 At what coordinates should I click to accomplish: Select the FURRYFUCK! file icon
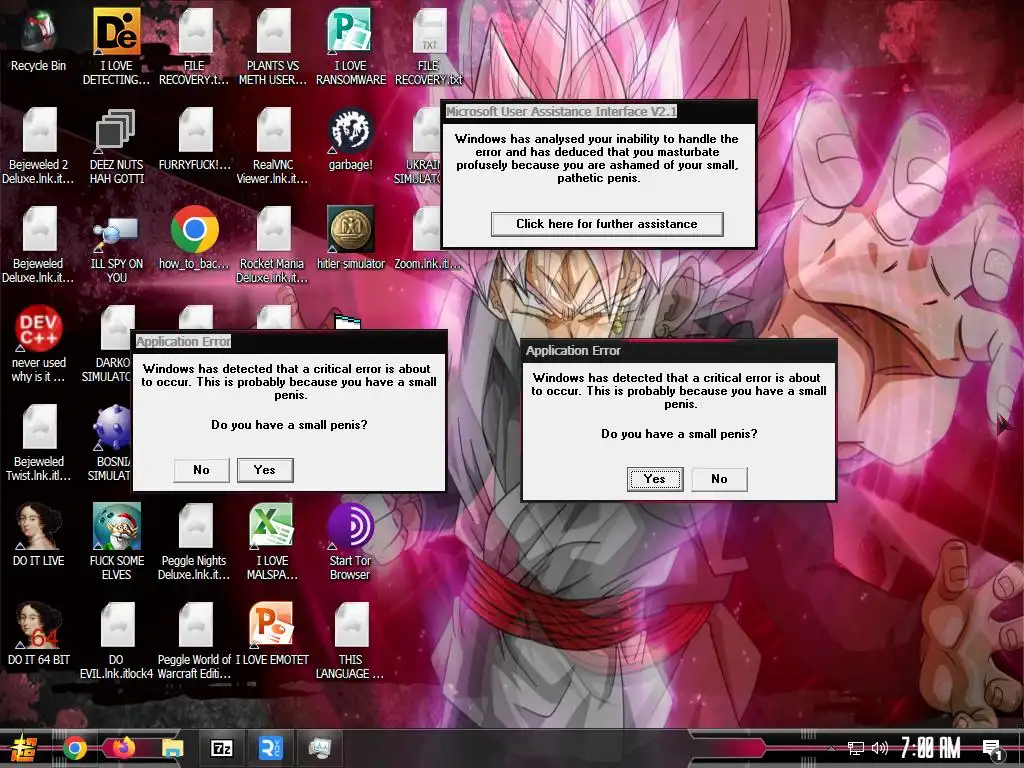coord(195,131)
